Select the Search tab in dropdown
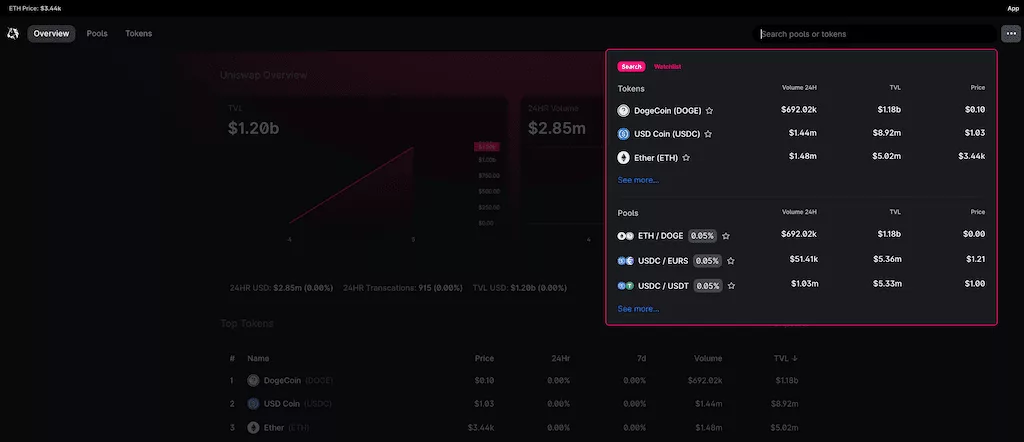 (632, 67)
